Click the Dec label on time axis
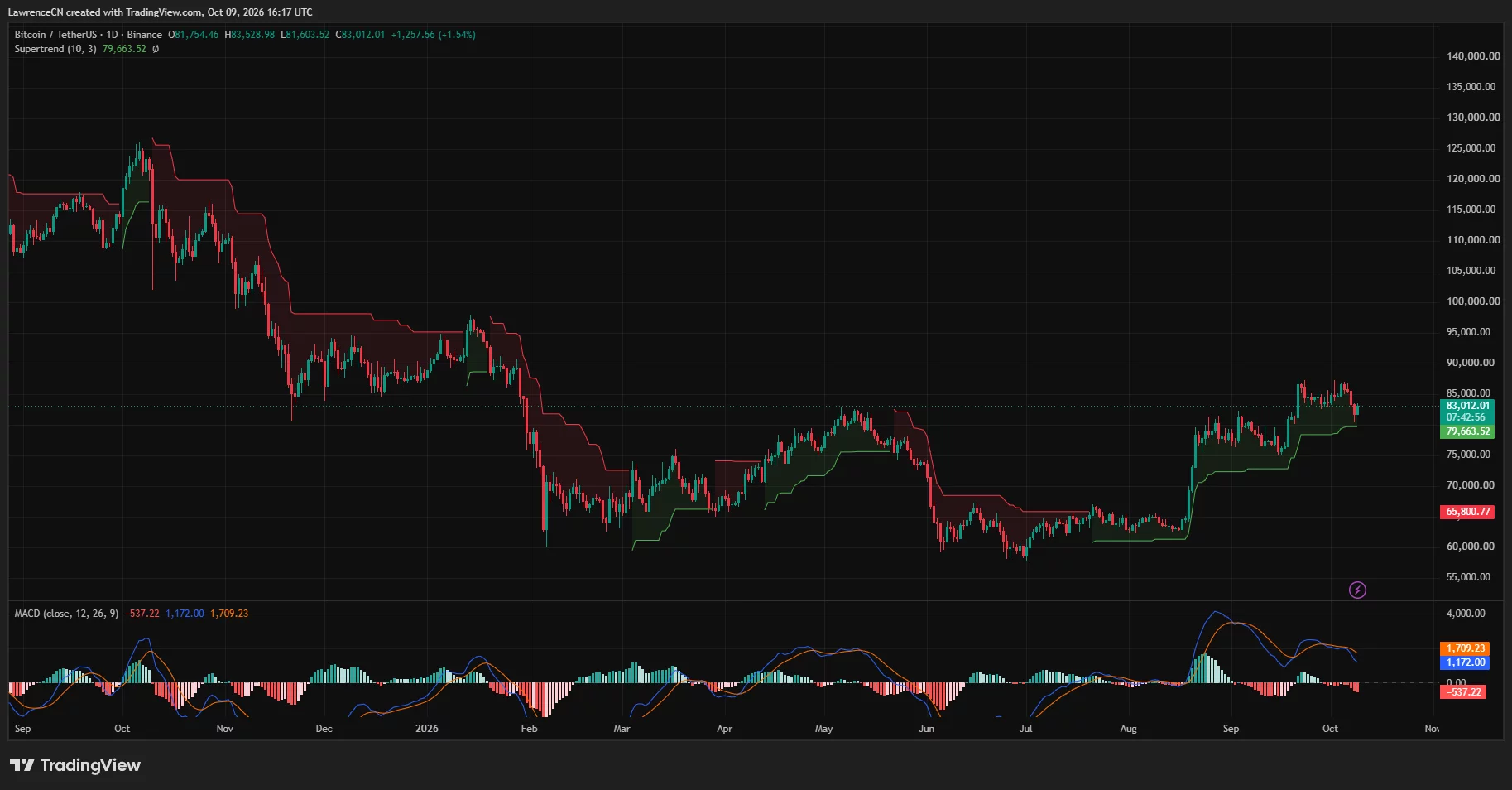Screen dimensions: 1512x790 (x=324, y=729)
